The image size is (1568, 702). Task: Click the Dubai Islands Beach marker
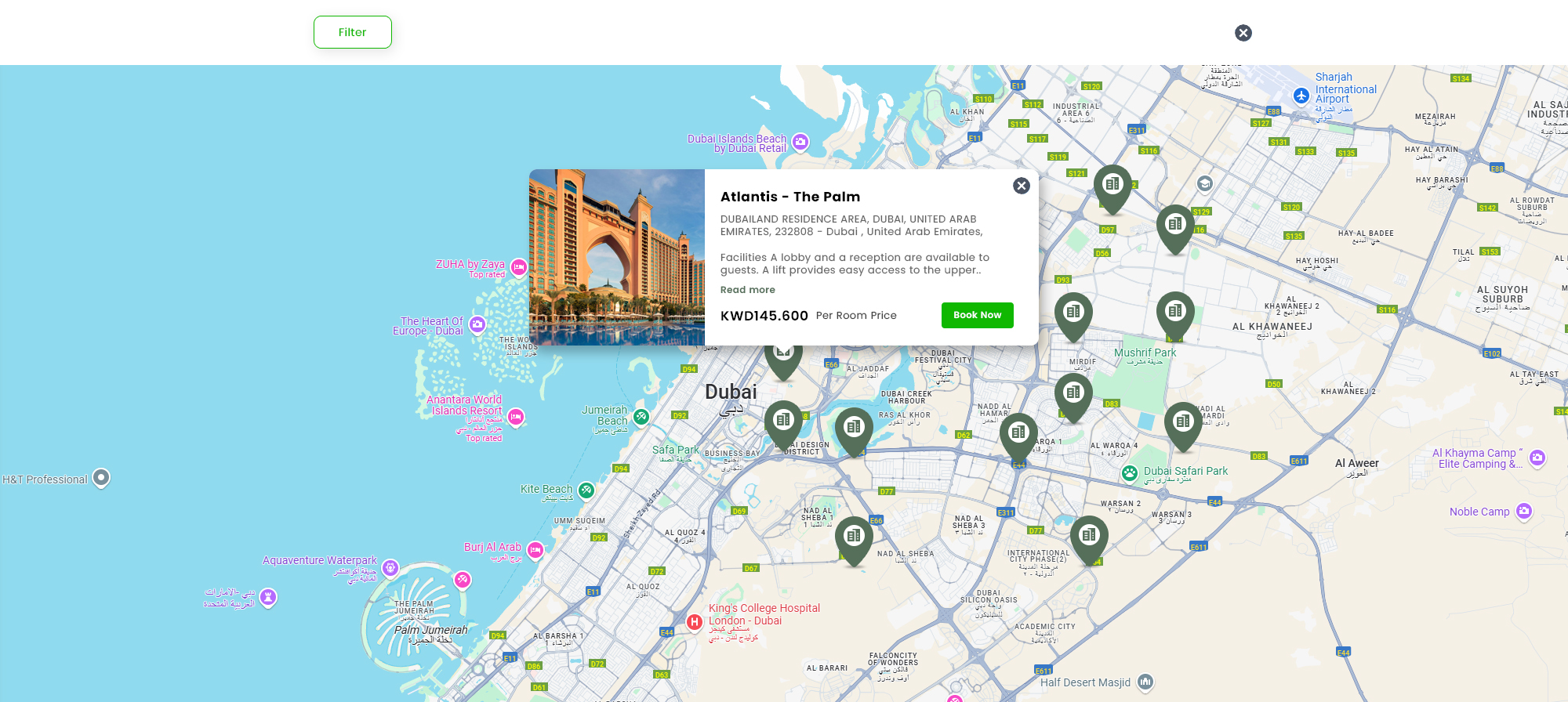click(800, 142)
